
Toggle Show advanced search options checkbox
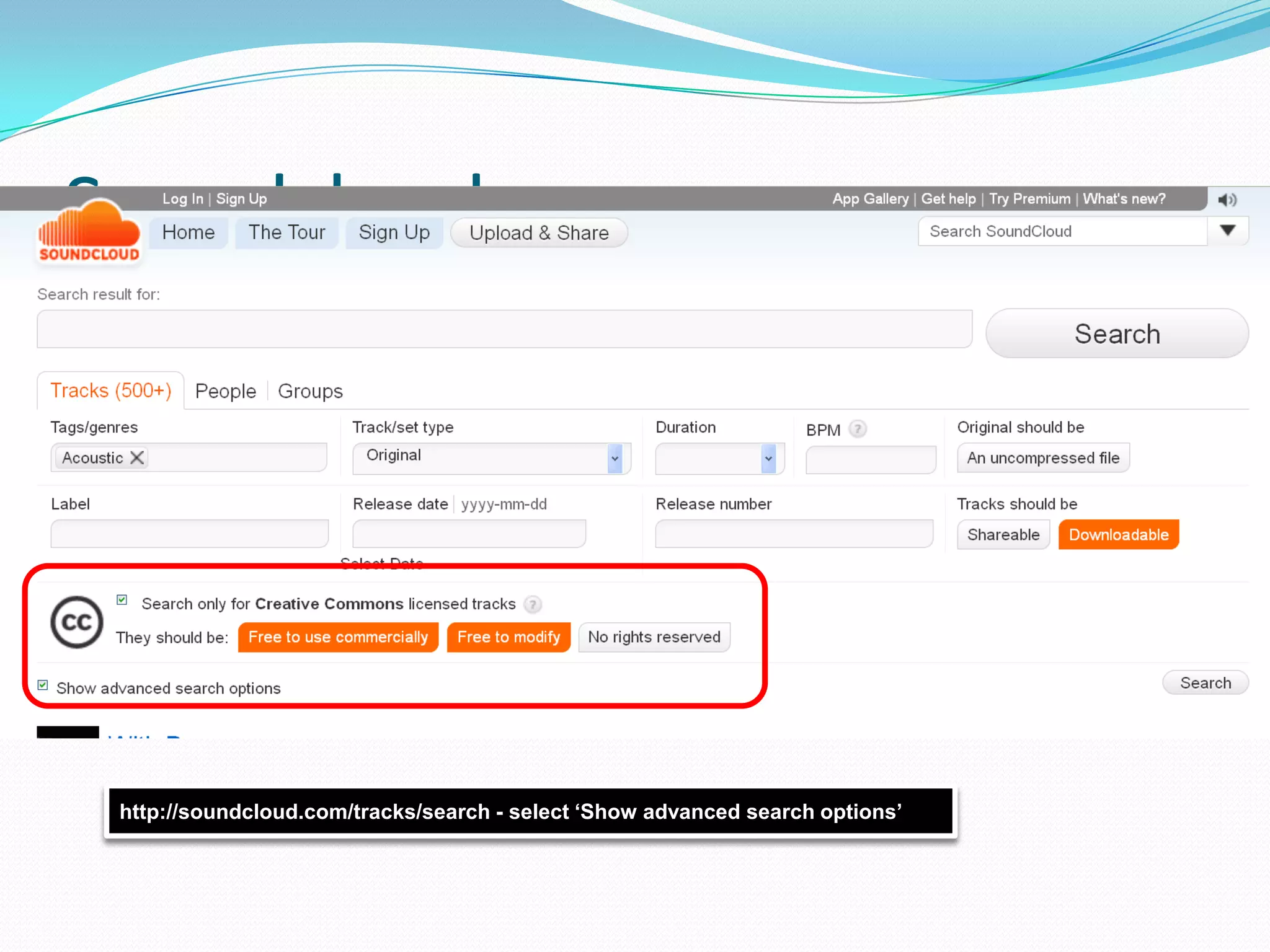coord(43,685)
